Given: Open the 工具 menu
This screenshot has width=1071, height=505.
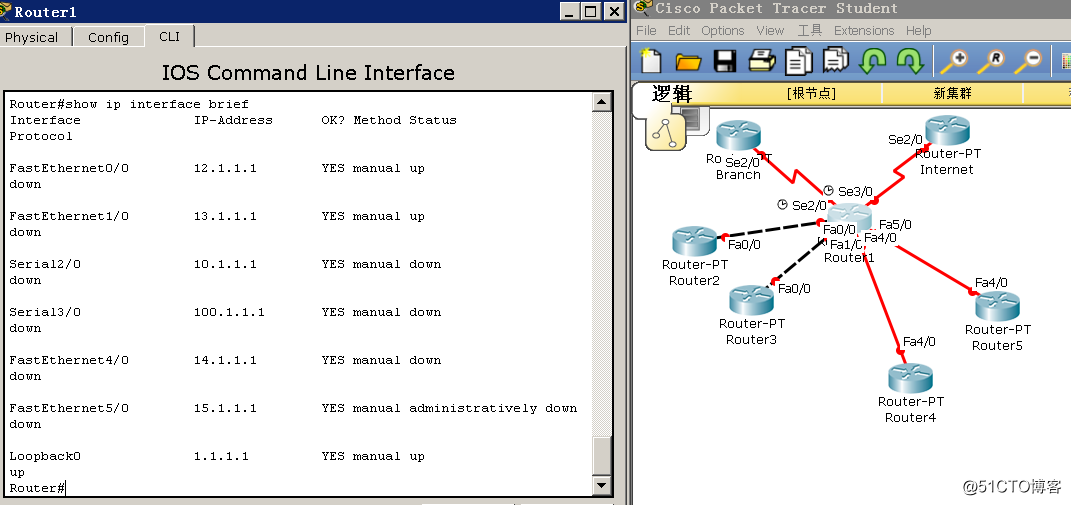Looking at the screenshot, I should 810,31.
